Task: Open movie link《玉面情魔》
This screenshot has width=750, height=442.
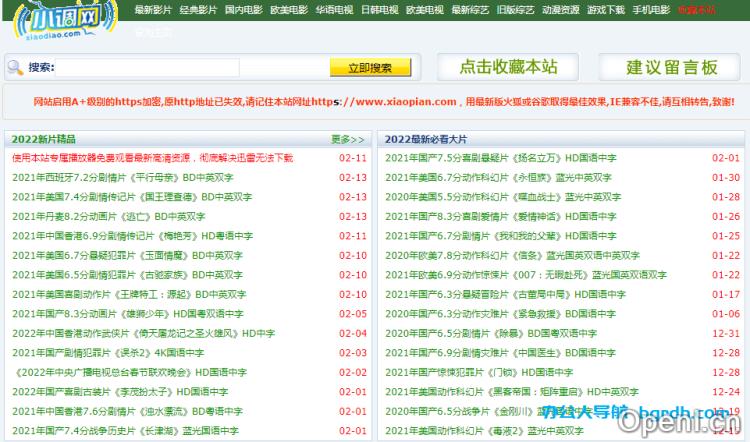Action: click(127, 255)
